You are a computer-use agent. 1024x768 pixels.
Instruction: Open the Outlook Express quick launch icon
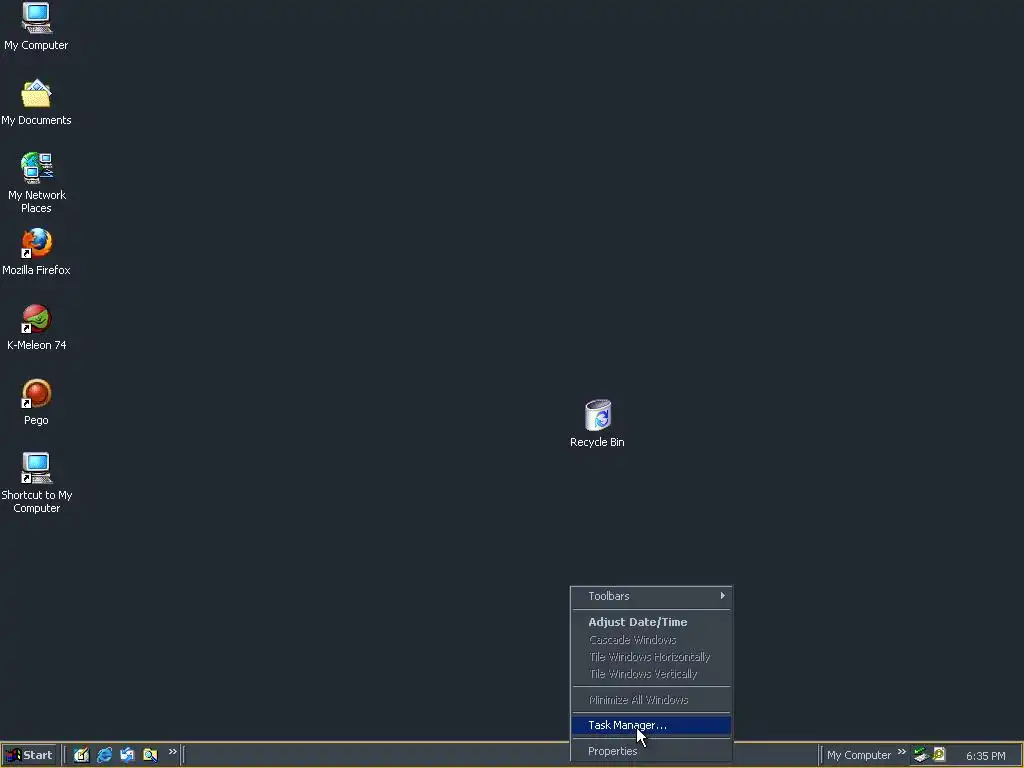click(127, 755)
